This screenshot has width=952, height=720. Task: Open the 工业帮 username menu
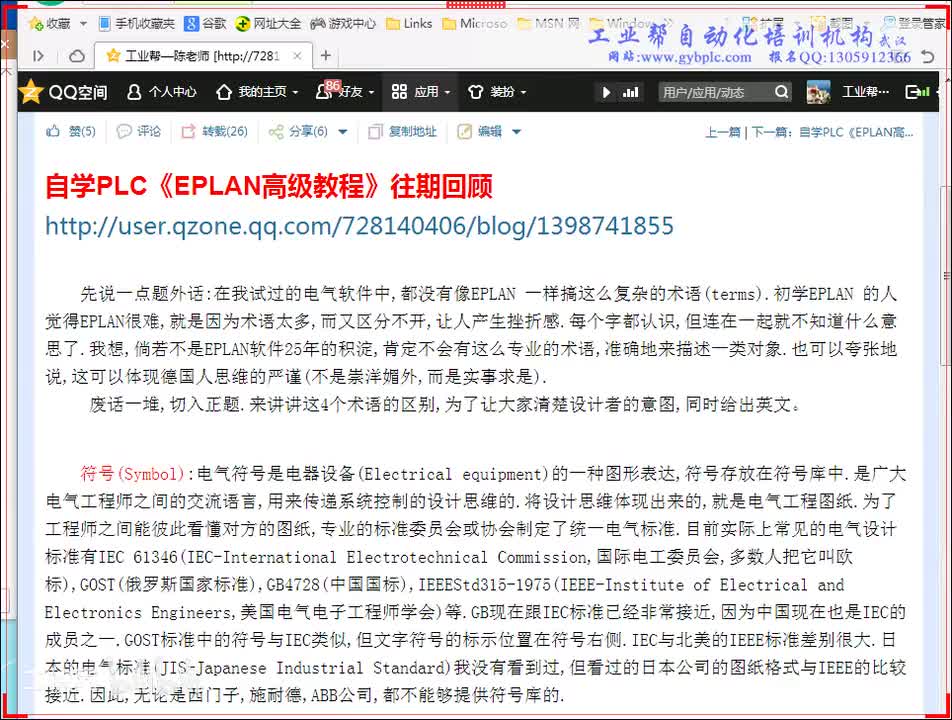[x=865, y=92]
